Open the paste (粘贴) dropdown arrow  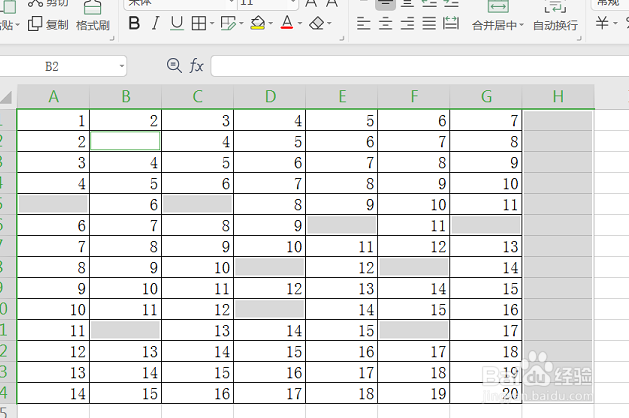(18, 25)
